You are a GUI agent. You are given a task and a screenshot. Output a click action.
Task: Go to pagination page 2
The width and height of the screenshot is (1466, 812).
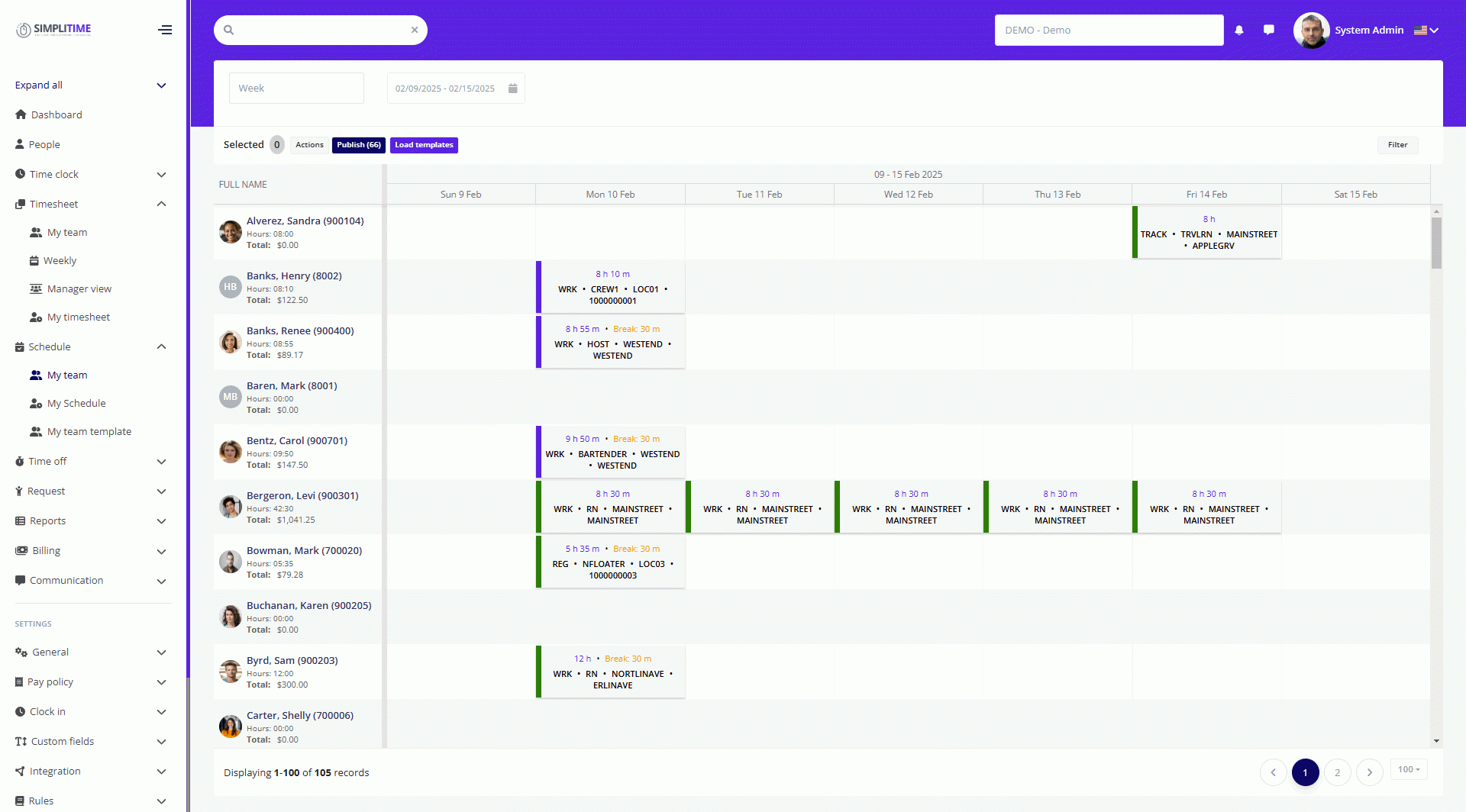coord(1337,772)
